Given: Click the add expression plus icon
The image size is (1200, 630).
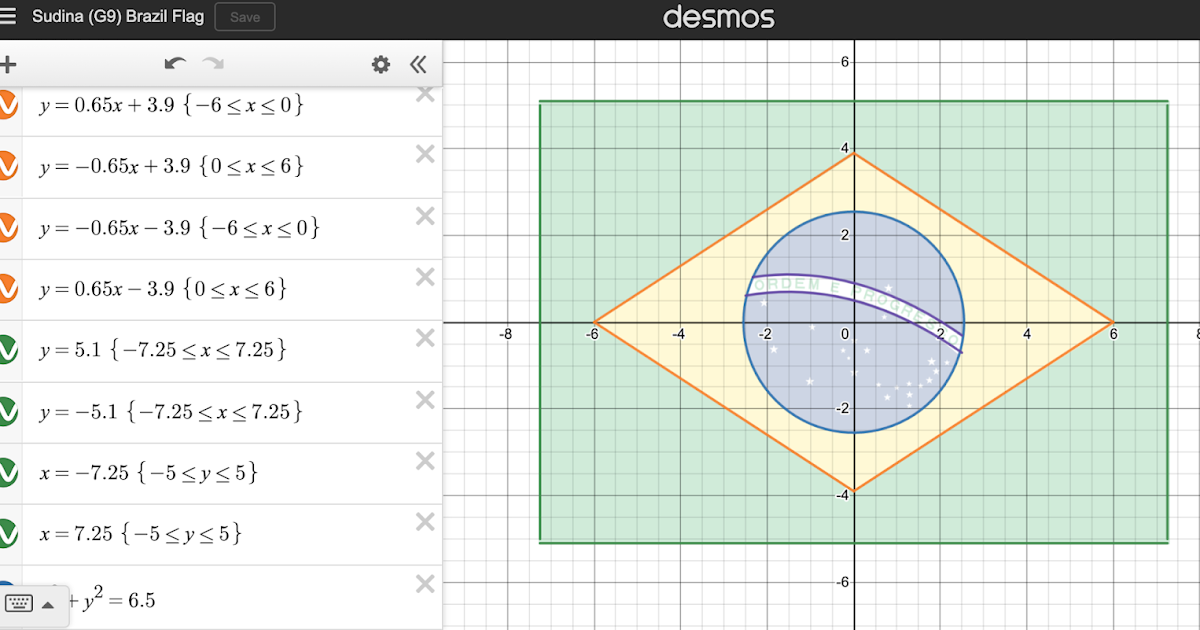Looking at the screenshot, I should tap(8, 64).
